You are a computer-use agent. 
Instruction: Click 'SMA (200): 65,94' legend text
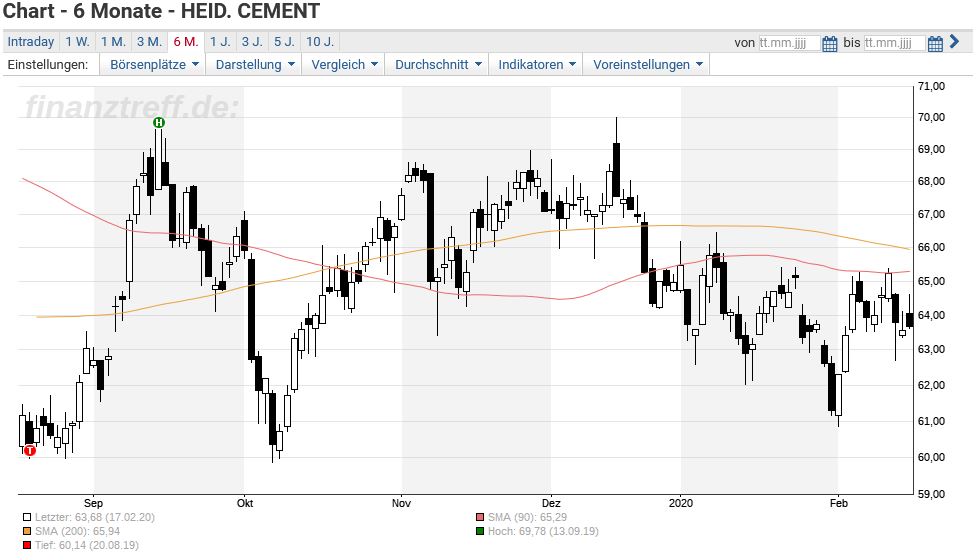pyautogui.click(x=78, y=531)
